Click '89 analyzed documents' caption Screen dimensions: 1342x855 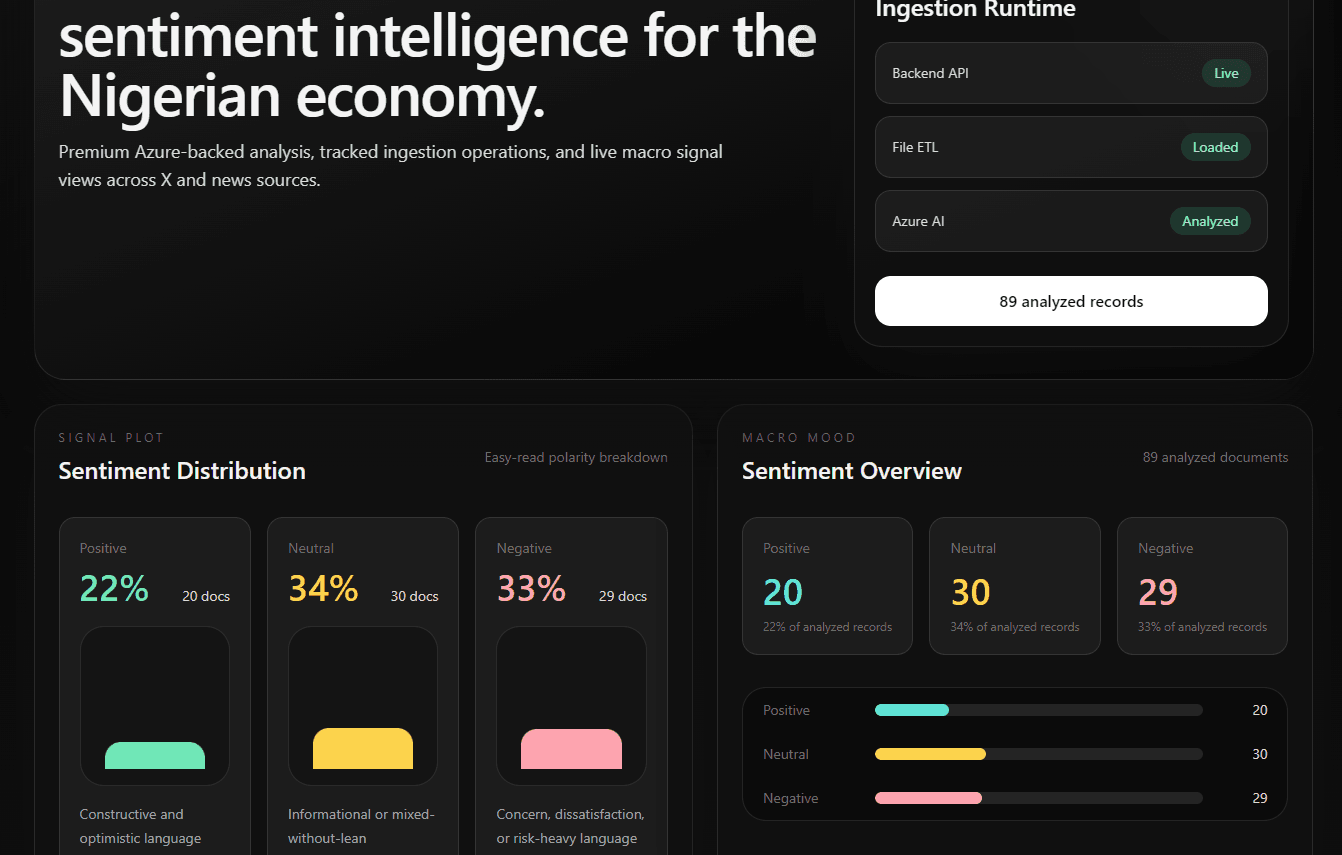(1215, 457)
